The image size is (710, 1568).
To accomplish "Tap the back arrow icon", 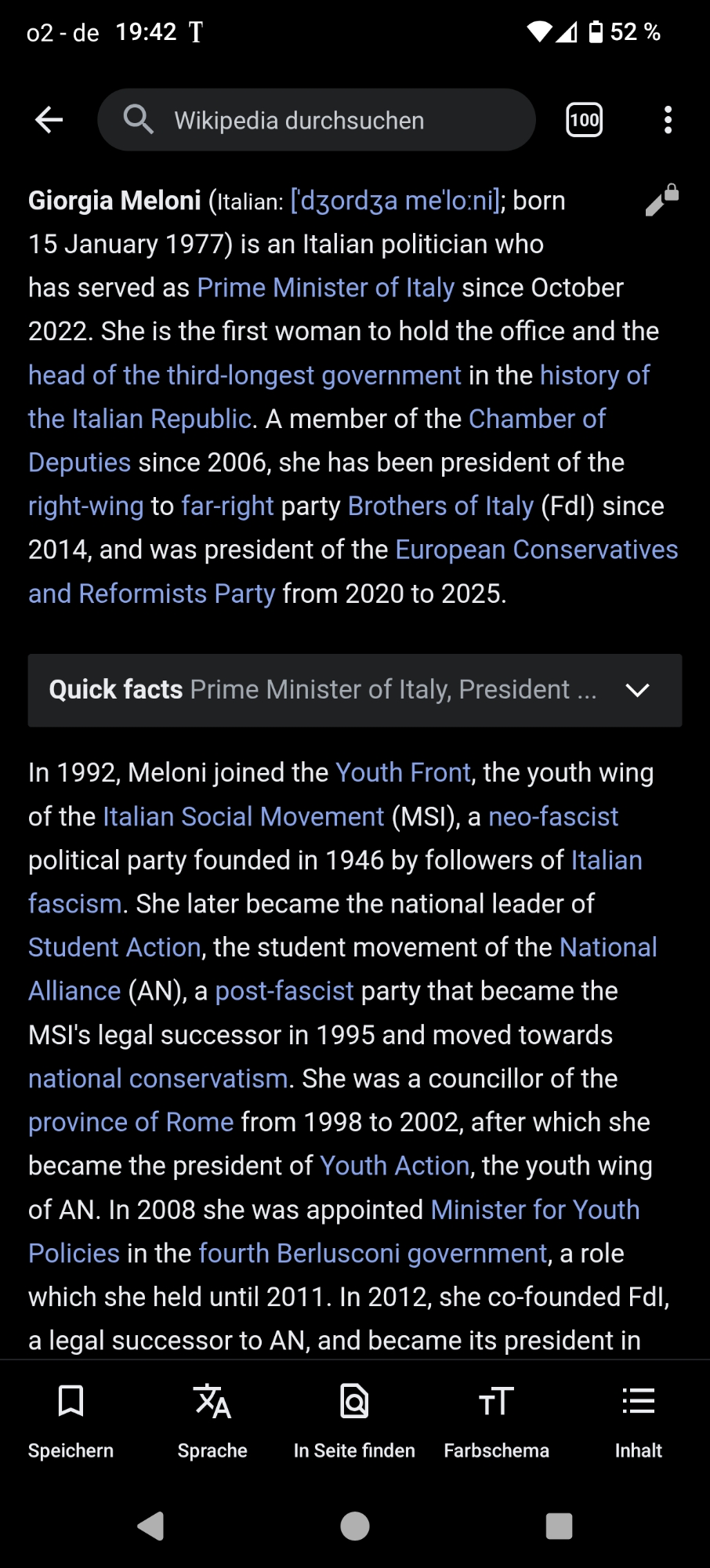I will coord(49,120).
